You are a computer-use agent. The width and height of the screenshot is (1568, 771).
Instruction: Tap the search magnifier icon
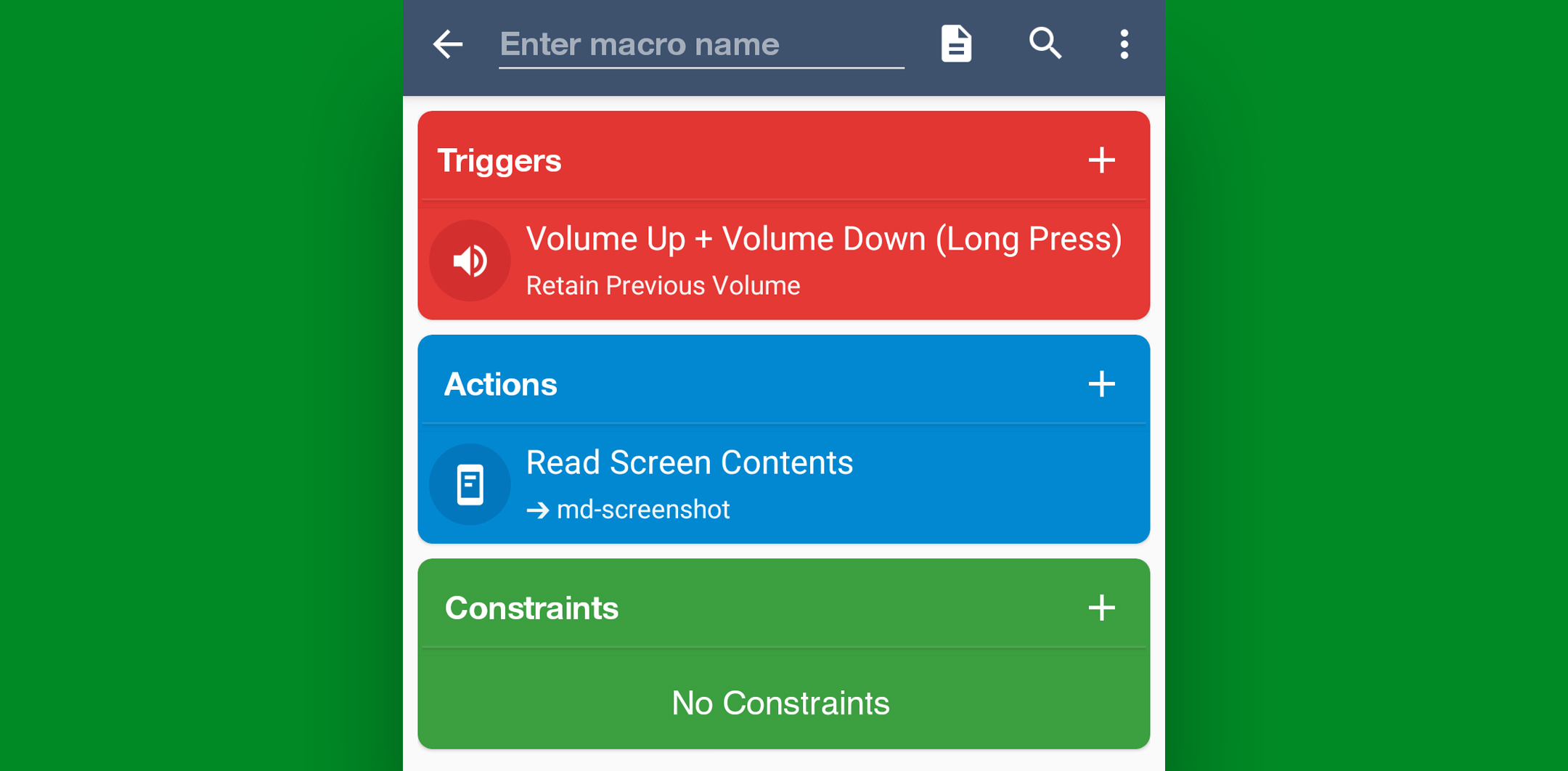pos(1045,44)
